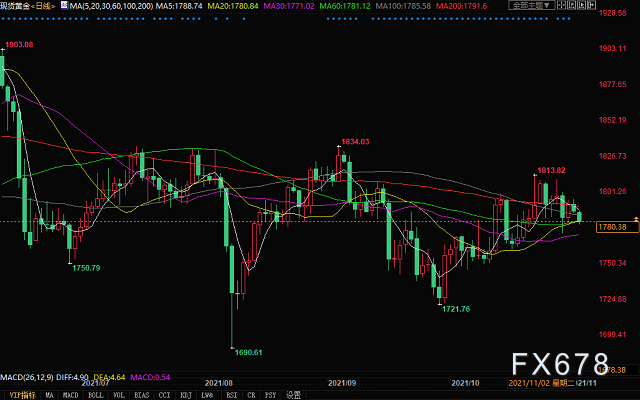Open the 设置 settings tab
Screen dimensions: 640x400
[x=293, y=395]
